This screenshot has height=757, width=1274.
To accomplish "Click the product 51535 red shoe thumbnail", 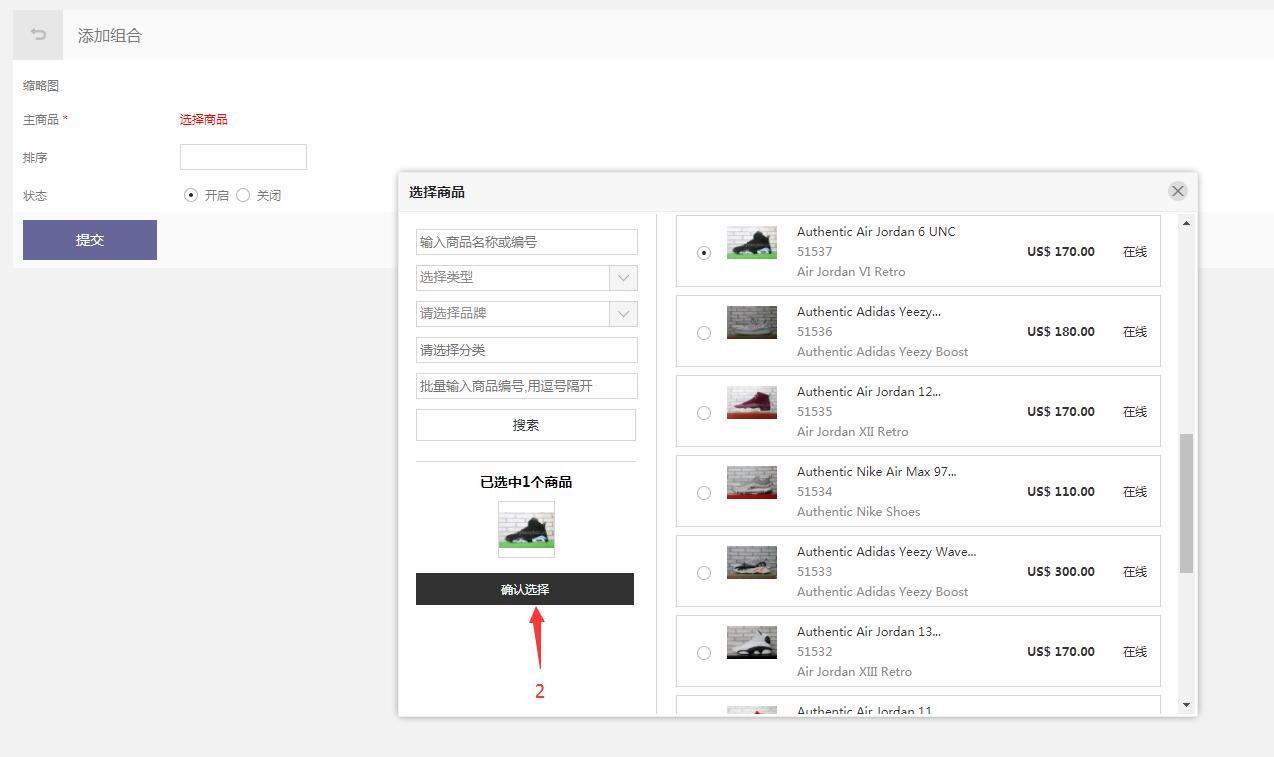I will (752, 402).
